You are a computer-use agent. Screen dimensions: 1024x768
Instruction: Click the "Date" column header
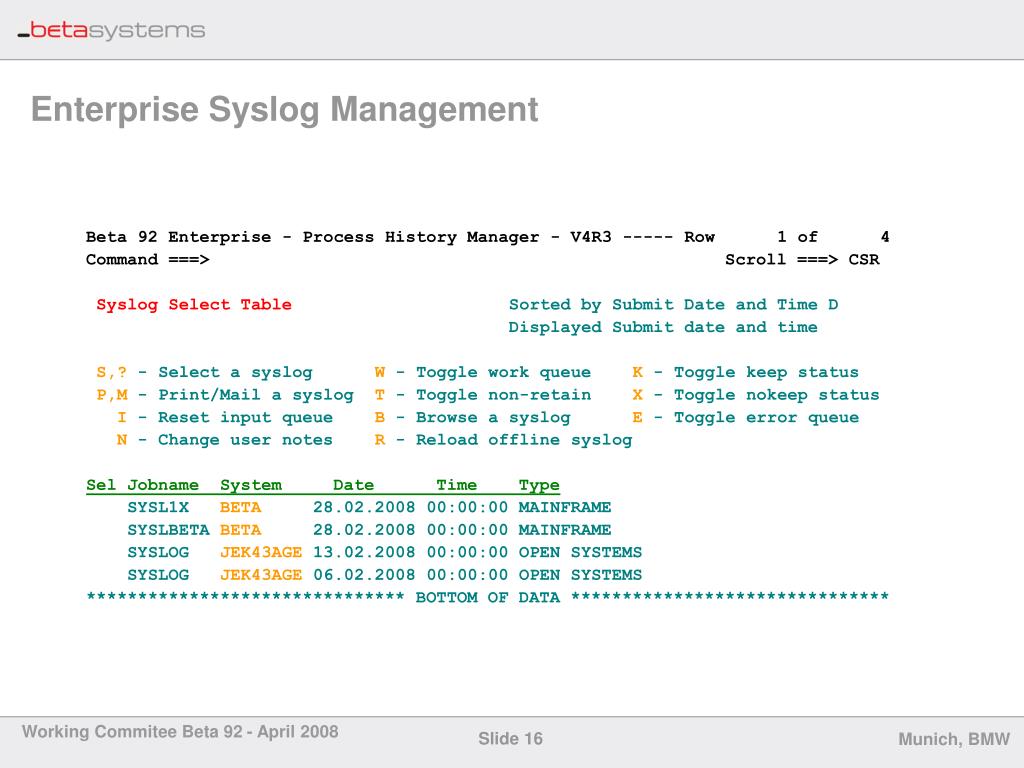[353, 485]
